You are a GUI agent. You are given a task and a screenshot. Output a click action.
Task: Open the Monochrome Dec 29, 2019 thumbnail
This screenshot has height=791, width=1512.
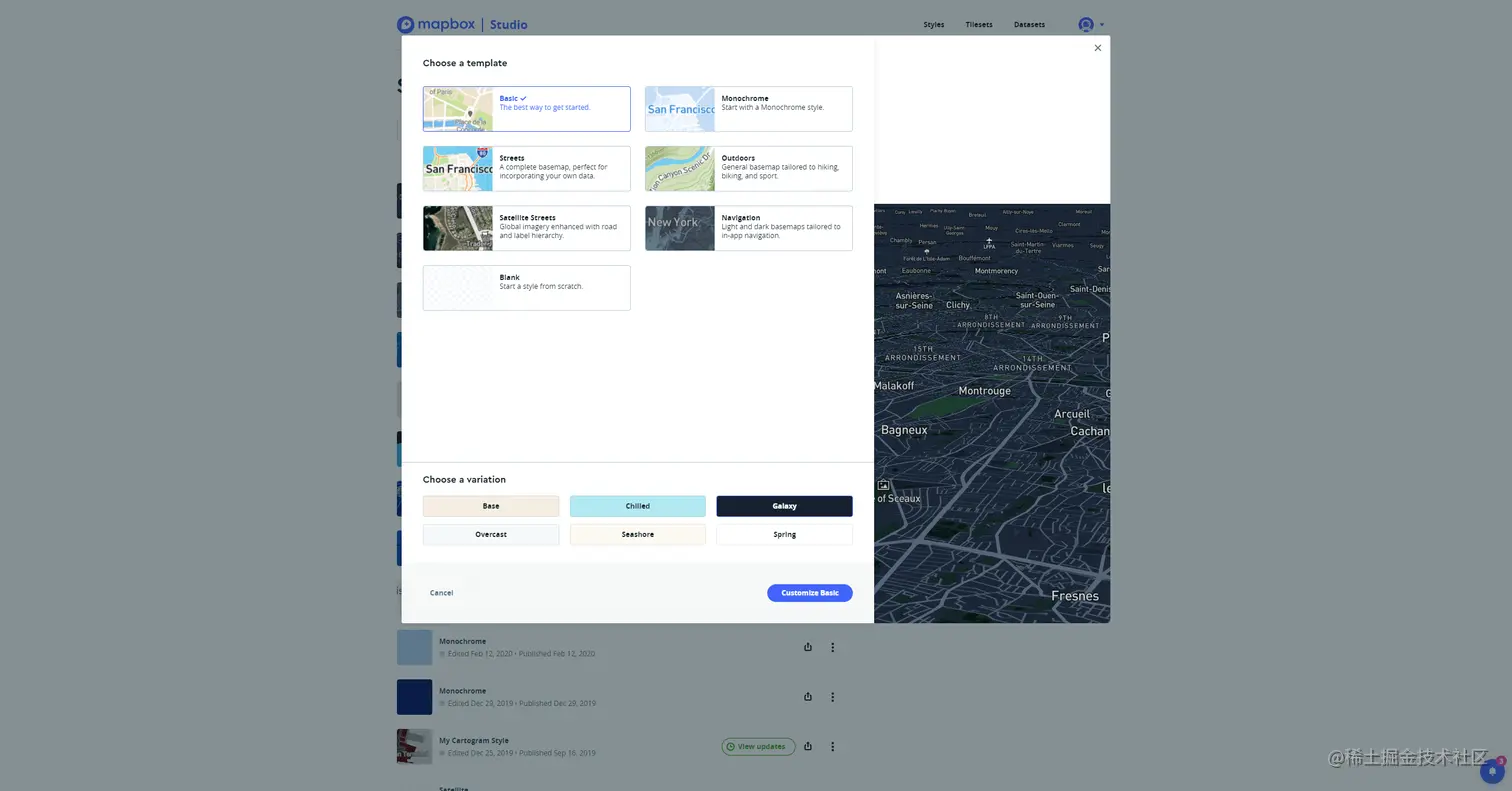(x=415, y=697)
